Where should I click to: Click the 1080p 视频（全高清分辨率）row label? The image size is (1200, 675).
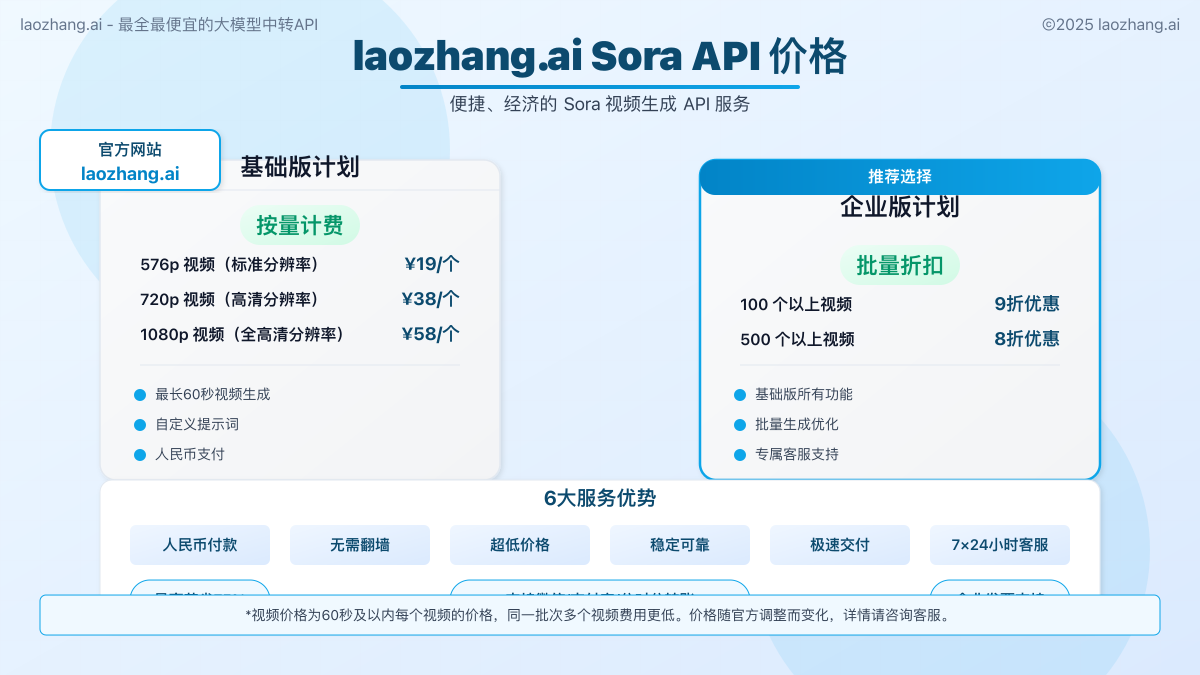243,334
